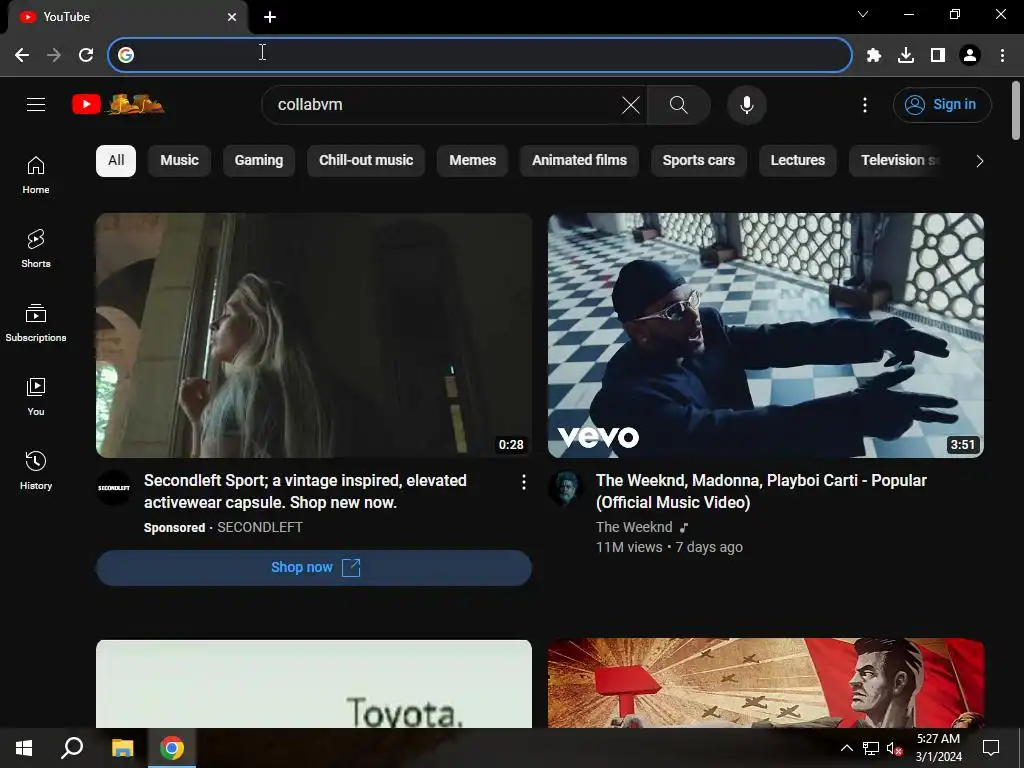
Task: Go back with the browser back arrow
Action: point(22,55)
